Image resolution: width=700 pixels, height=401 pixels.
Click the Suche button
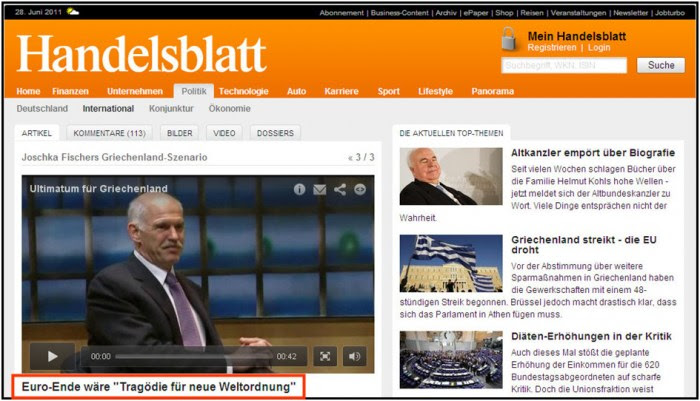[661, 65]
